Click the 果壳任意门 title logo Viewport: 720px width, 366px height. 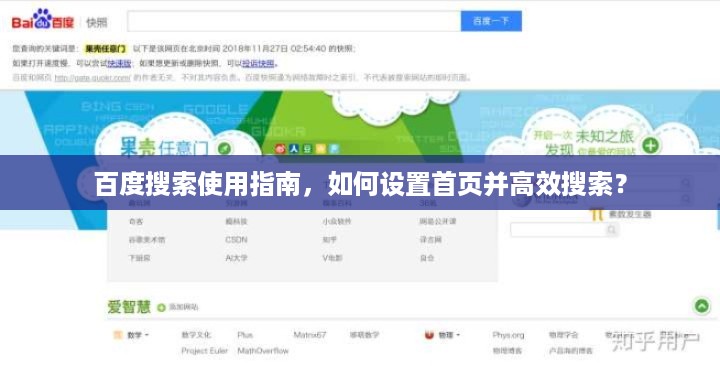tap(164, 147)
